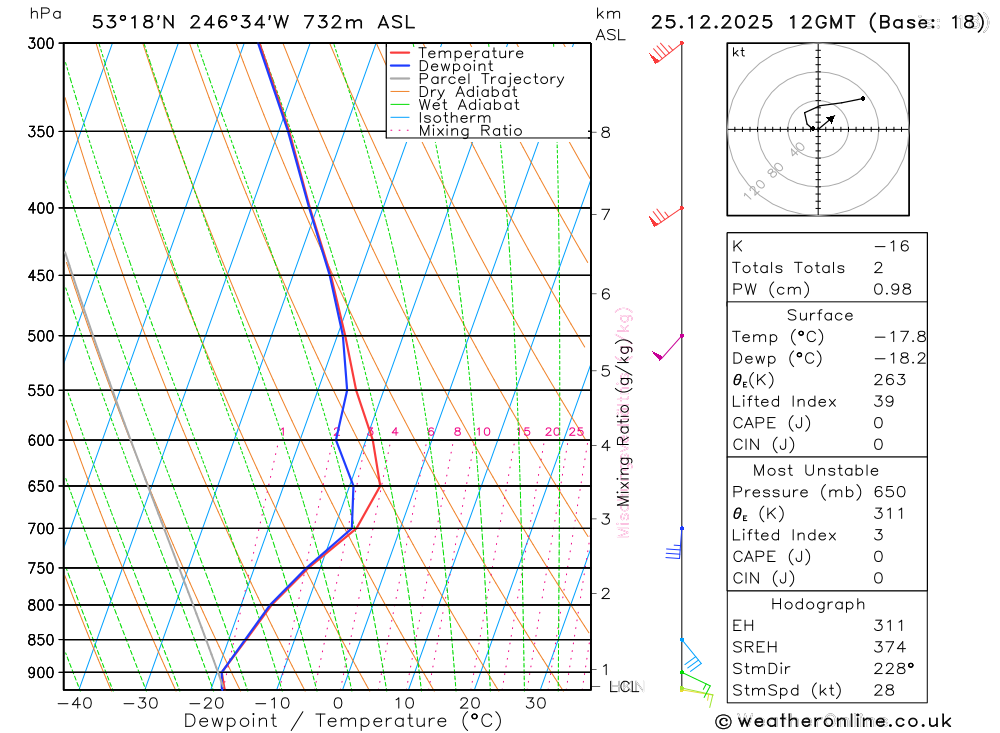
Task: Click the yellow-green surface wind barb
Action: tap(696, 696)
